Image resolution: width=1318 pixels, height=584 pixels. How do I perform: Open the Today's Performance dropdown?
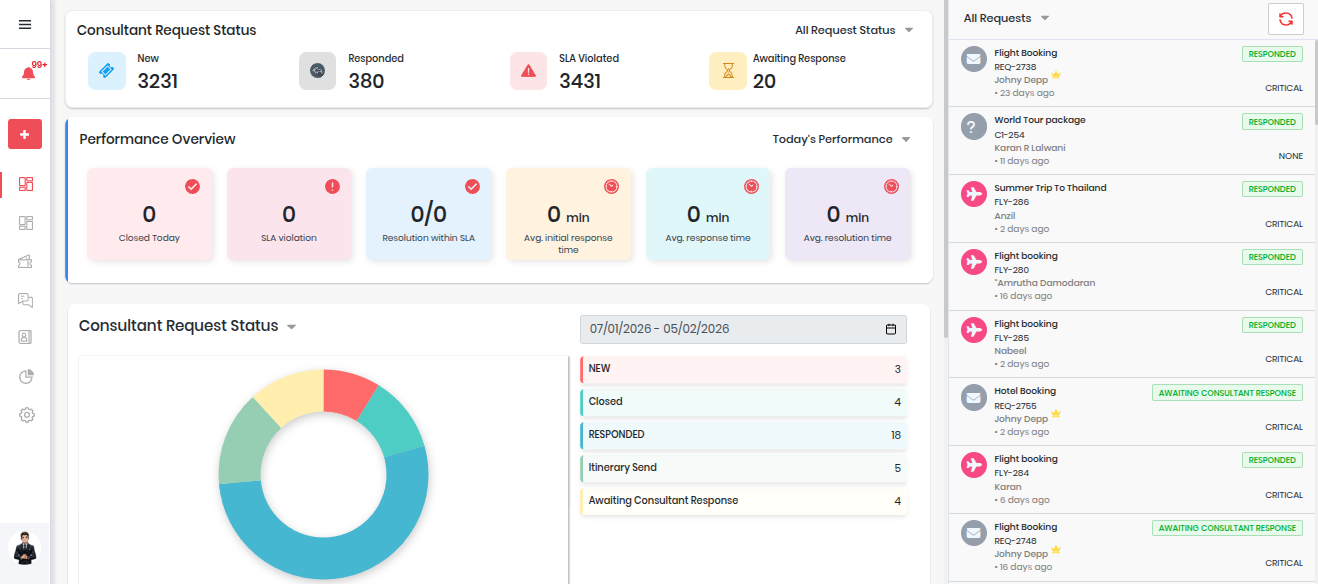841,139
